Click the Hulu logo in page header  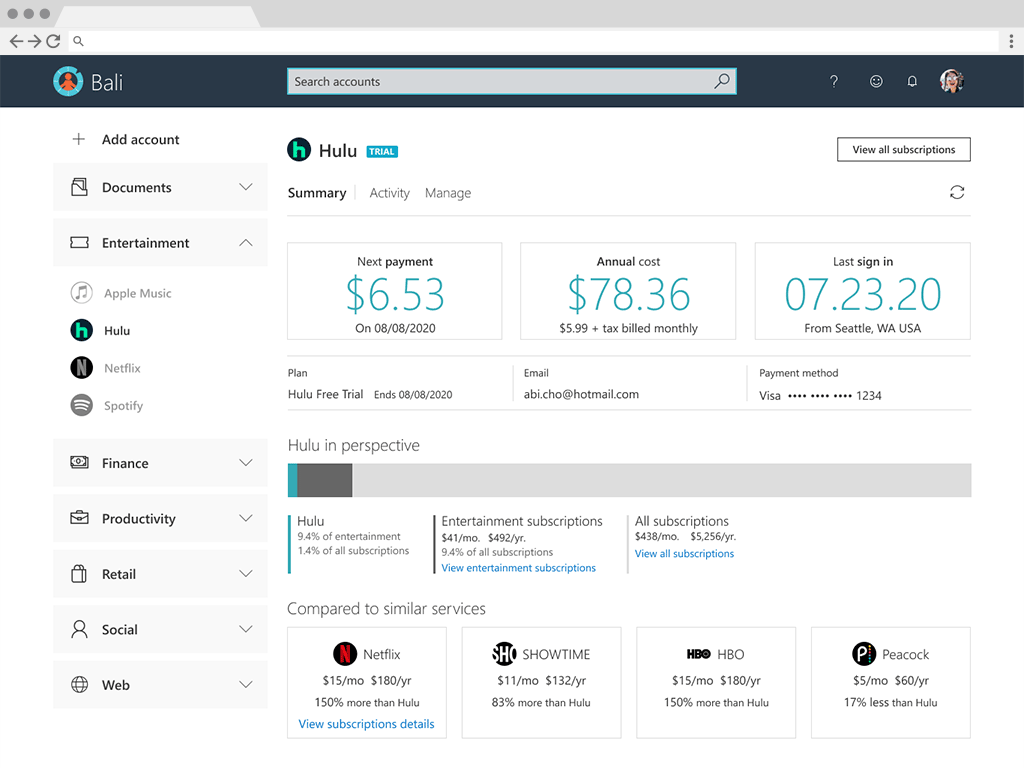point(299,150)
